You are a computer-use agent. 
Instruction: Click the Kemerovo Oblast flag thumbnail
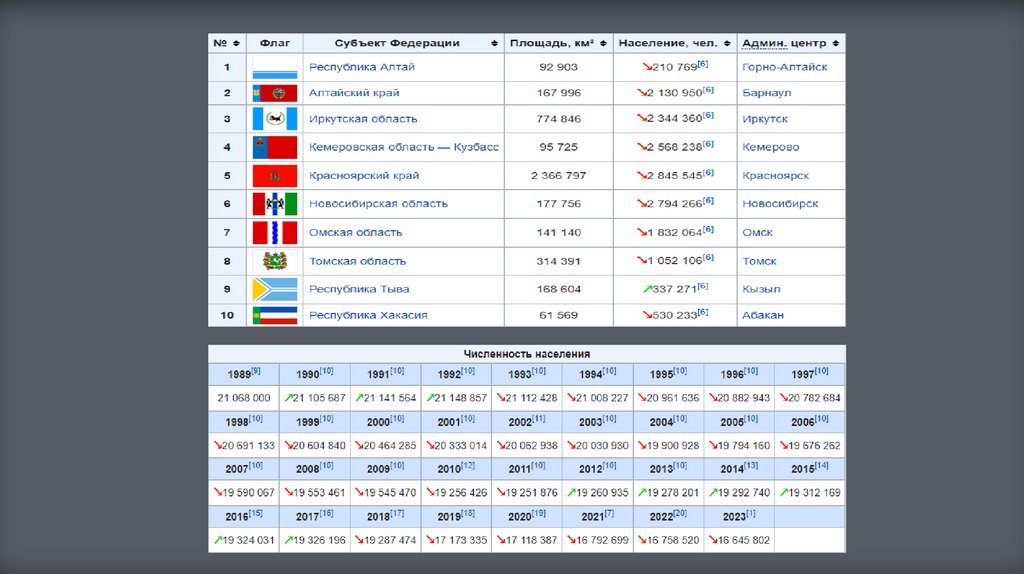tap(274, 147)
